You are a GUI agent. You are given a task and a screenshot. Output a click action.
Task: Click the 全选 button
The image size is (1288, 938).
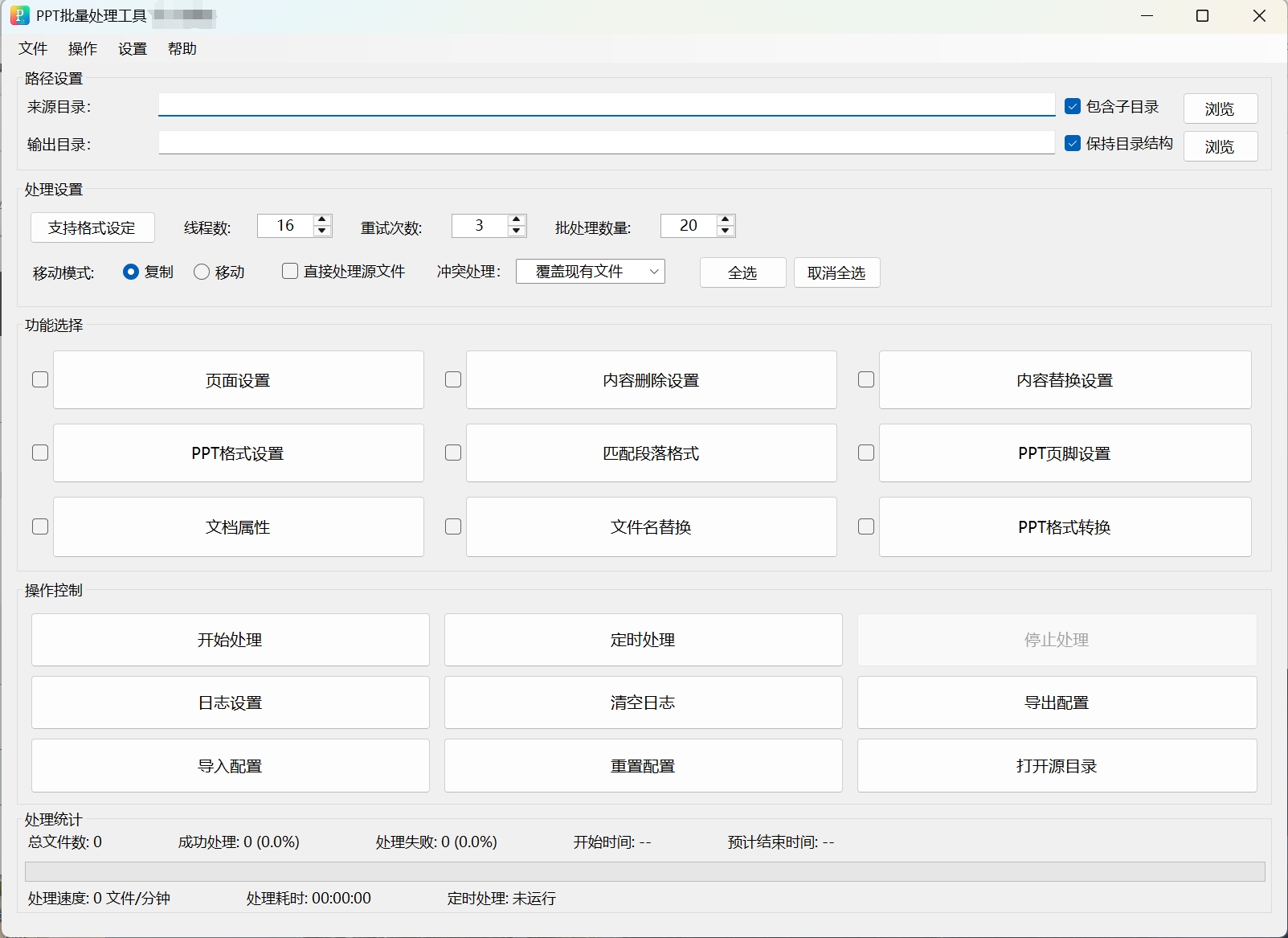(743, 272)
